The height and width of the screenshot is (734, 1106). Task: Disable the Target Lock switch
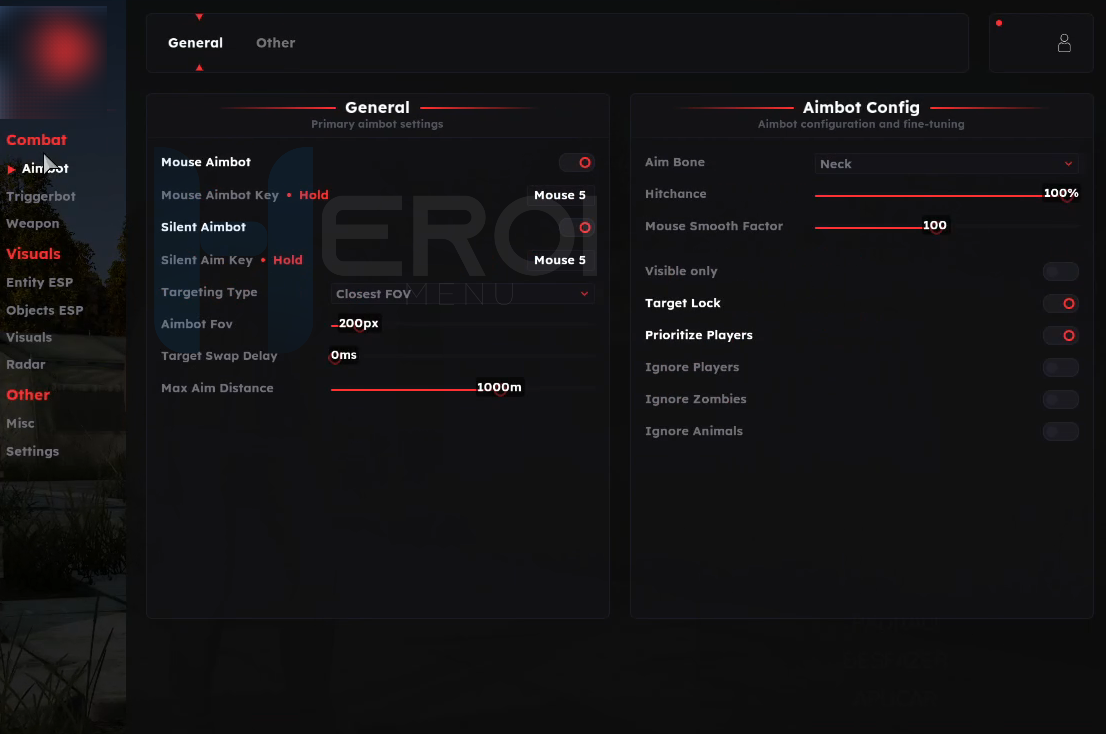[x=1060, y=303]
